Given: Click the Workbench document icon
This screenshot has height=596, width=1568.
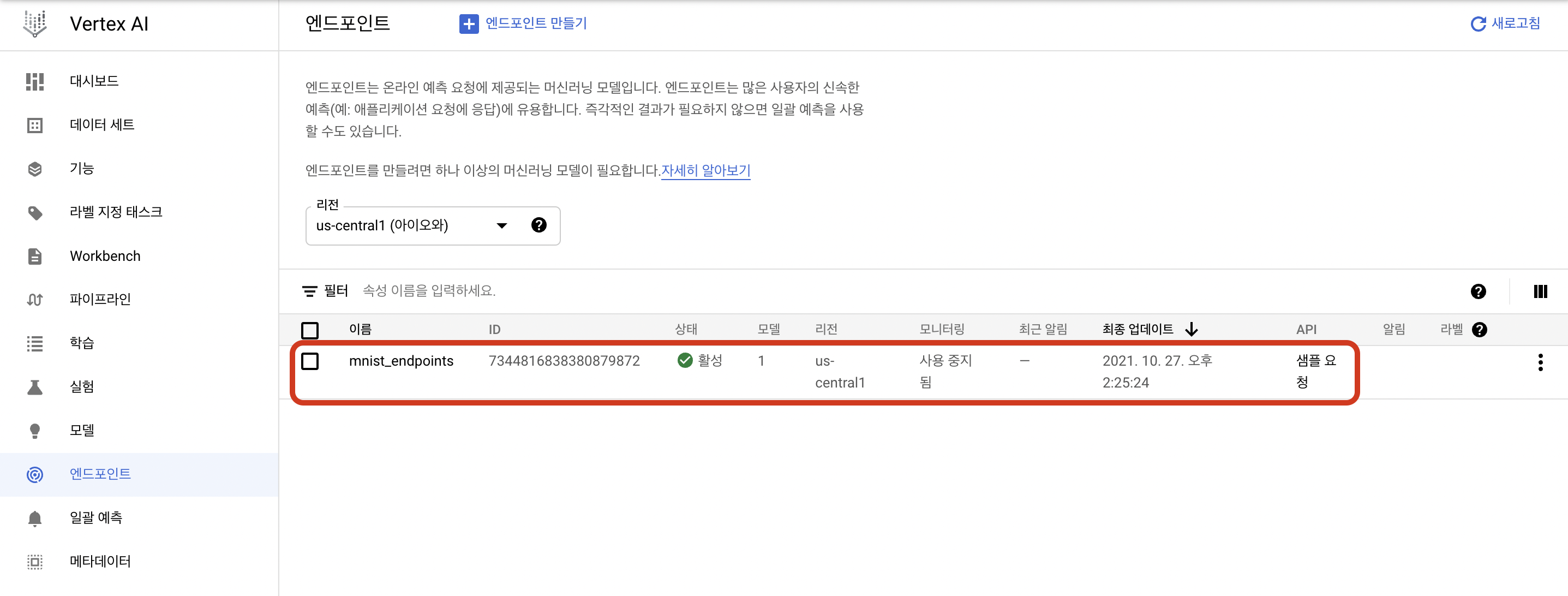Looking at the screenshot, I should pos(35,257).
